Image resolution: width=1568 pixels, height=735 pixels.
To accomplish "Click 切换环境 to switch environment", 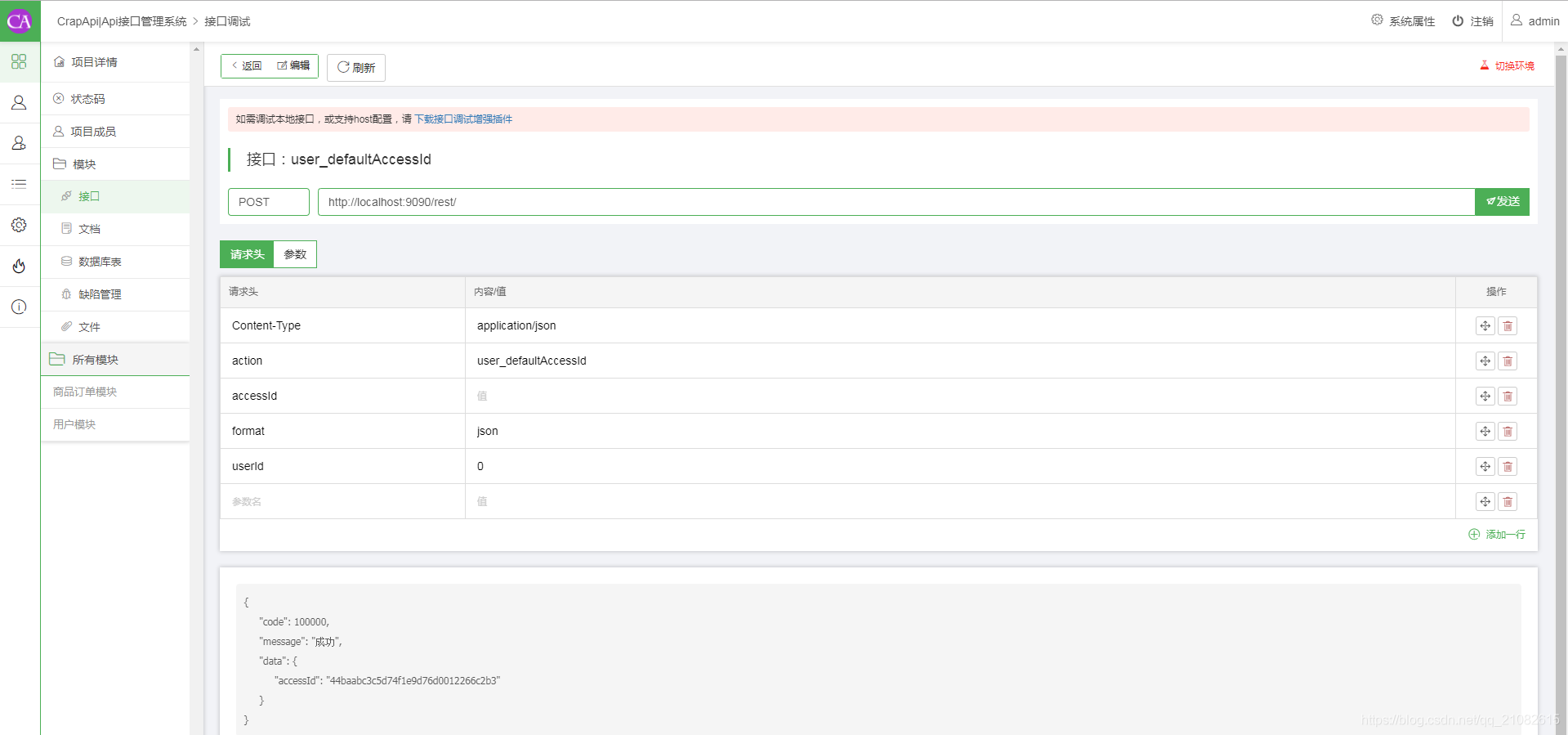I will 1507,65.
